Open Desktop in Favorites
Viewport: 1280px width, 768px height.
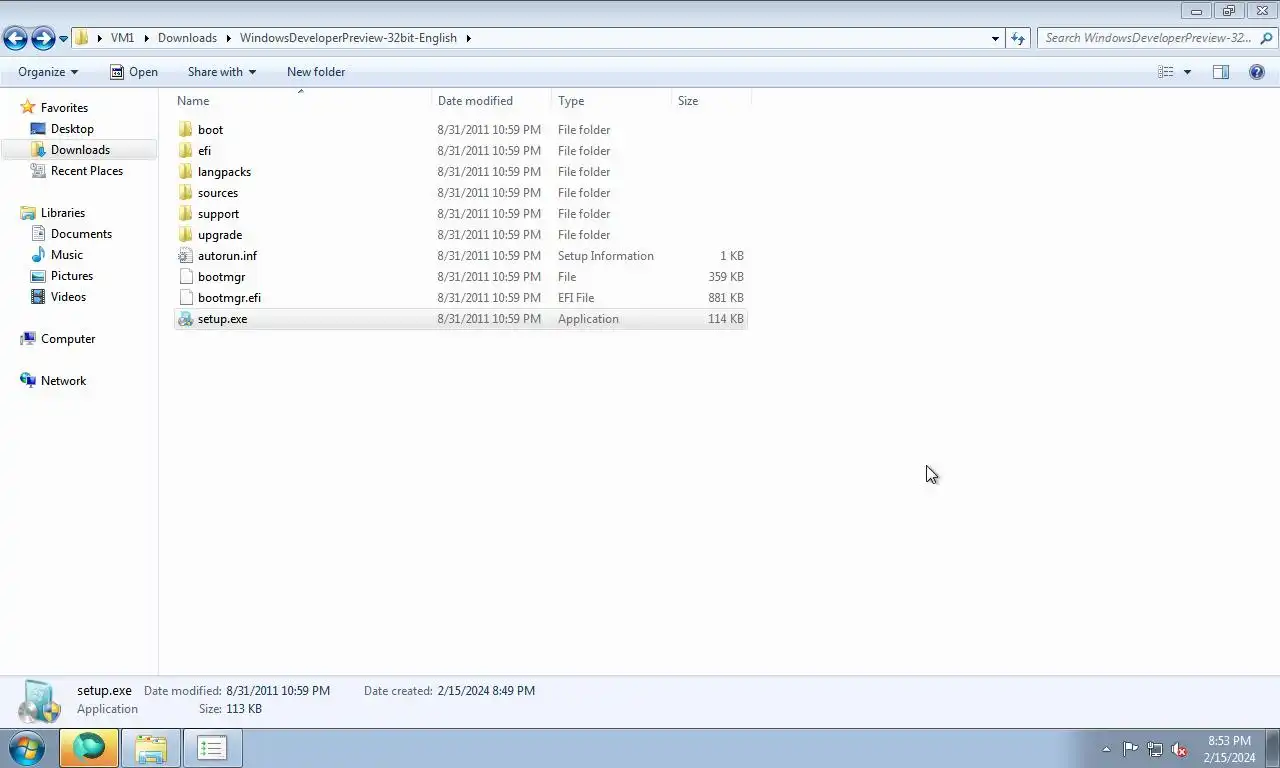pyautogui.click(x=72, y=129)
